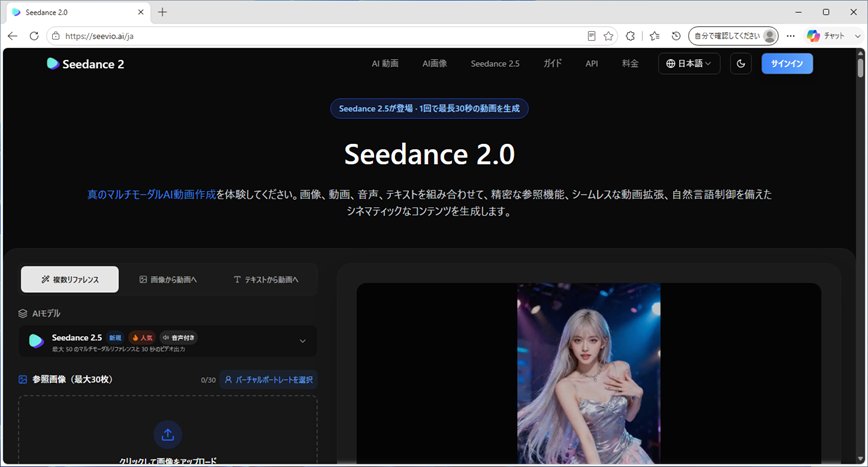This screenshot has height=467, width=868.
Task: Select the 複数リファレンス tab
Action: coord(70,279)
